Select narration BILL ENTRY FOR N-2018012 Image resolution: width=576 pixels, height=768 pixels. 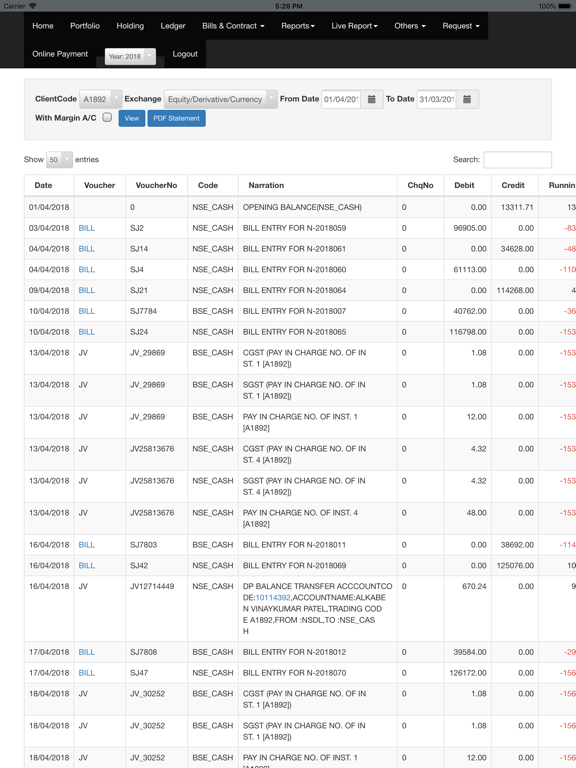click(x=294, y=652)
